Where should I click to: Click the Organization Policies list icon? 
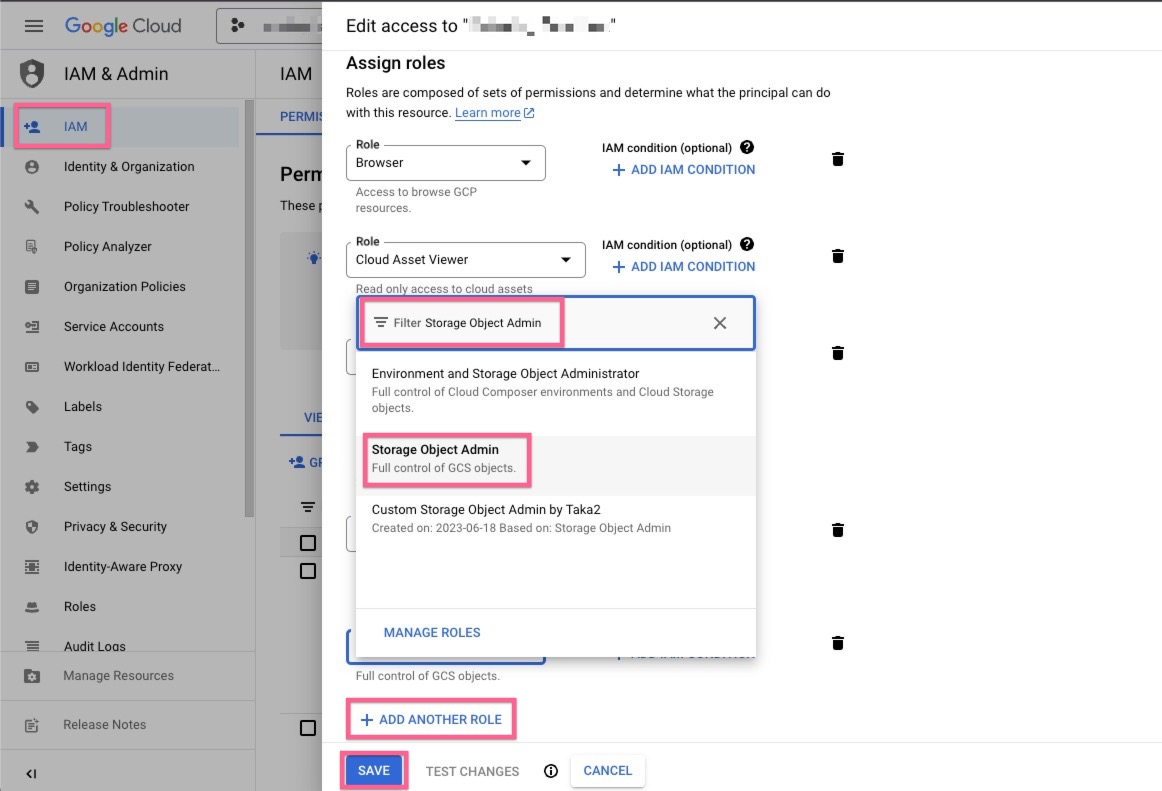click(32, 287)
